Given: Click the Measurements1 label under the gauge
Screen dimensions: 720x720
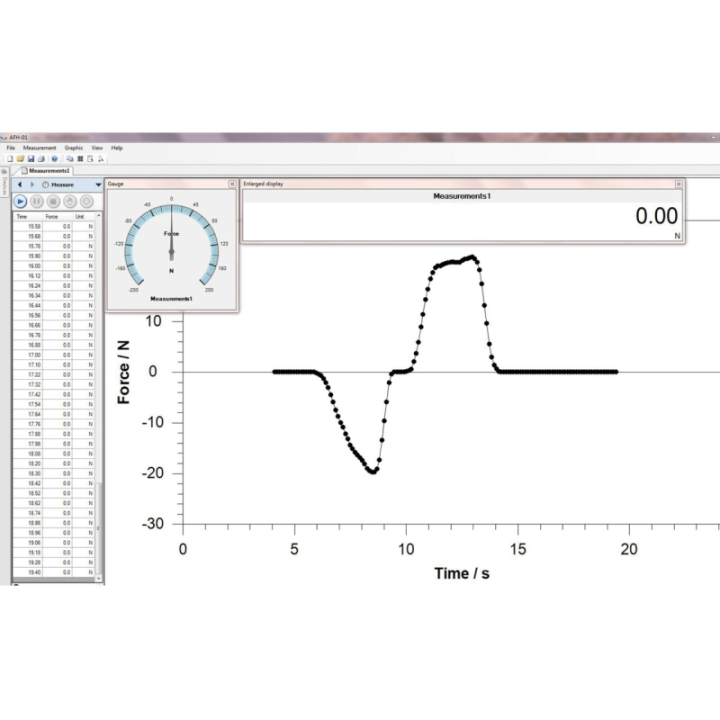Looking at the screenshot, I should (171, 299).
